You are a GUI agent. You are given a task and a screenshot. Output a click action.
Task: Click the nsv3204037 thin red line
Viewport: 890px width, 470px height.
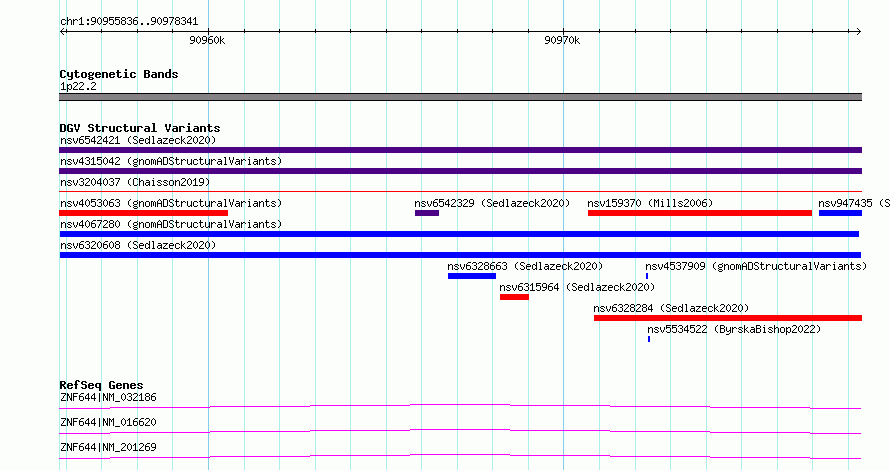(460, 192)
